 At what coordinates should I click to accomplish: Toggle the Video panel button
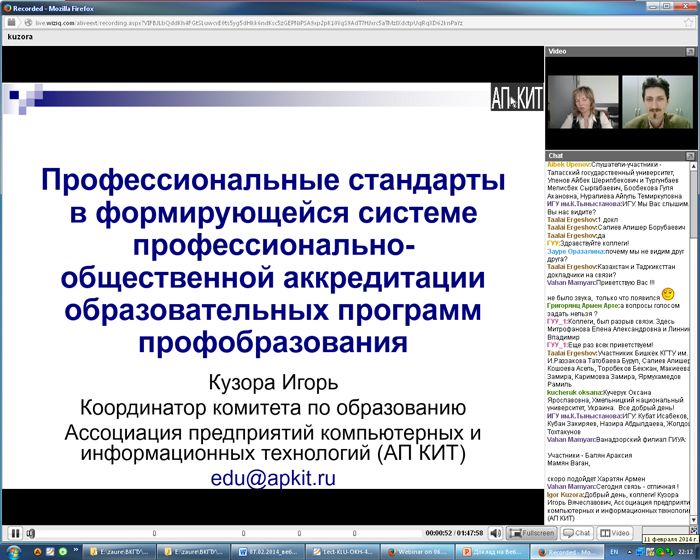pyautogui.click(x=615, y=533)
